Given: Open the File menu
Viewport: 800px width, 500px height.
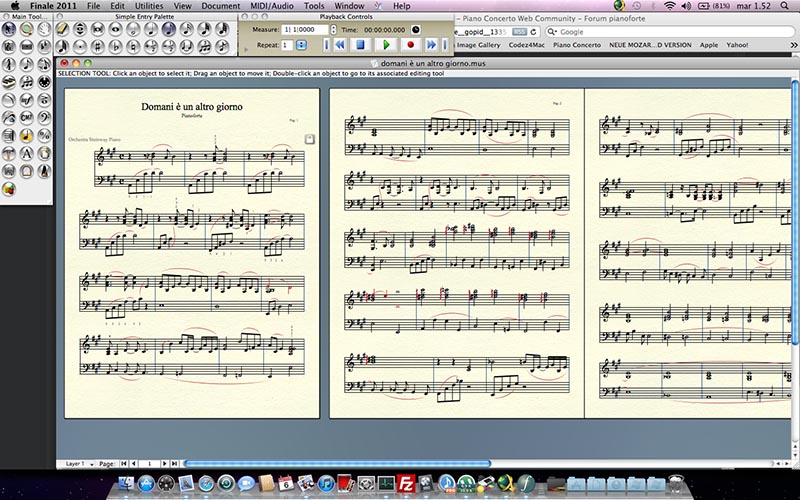Looking at the screenshot, I should 93,6.
